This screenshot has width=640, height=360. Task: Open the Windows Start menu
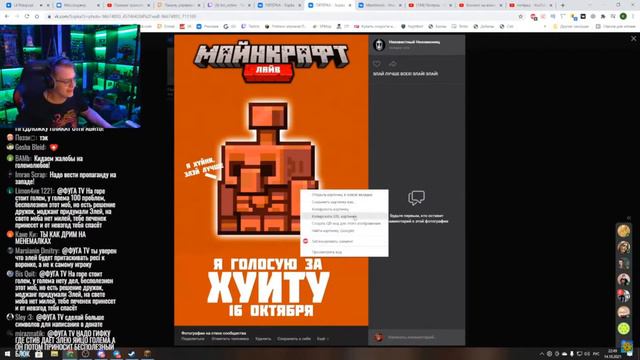click(7, 353)
